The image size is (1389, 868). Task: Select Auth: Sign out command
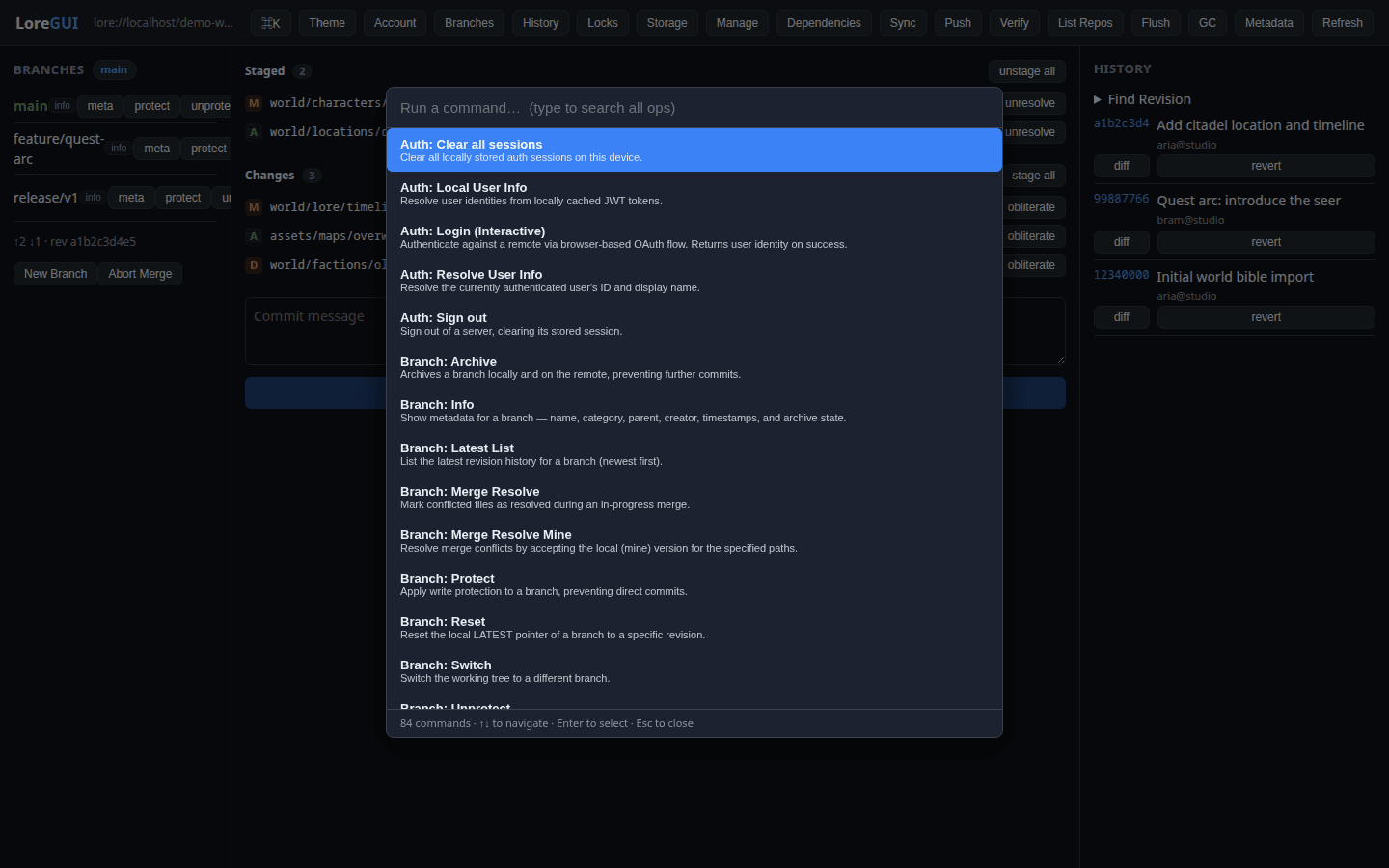click(694, 324)
